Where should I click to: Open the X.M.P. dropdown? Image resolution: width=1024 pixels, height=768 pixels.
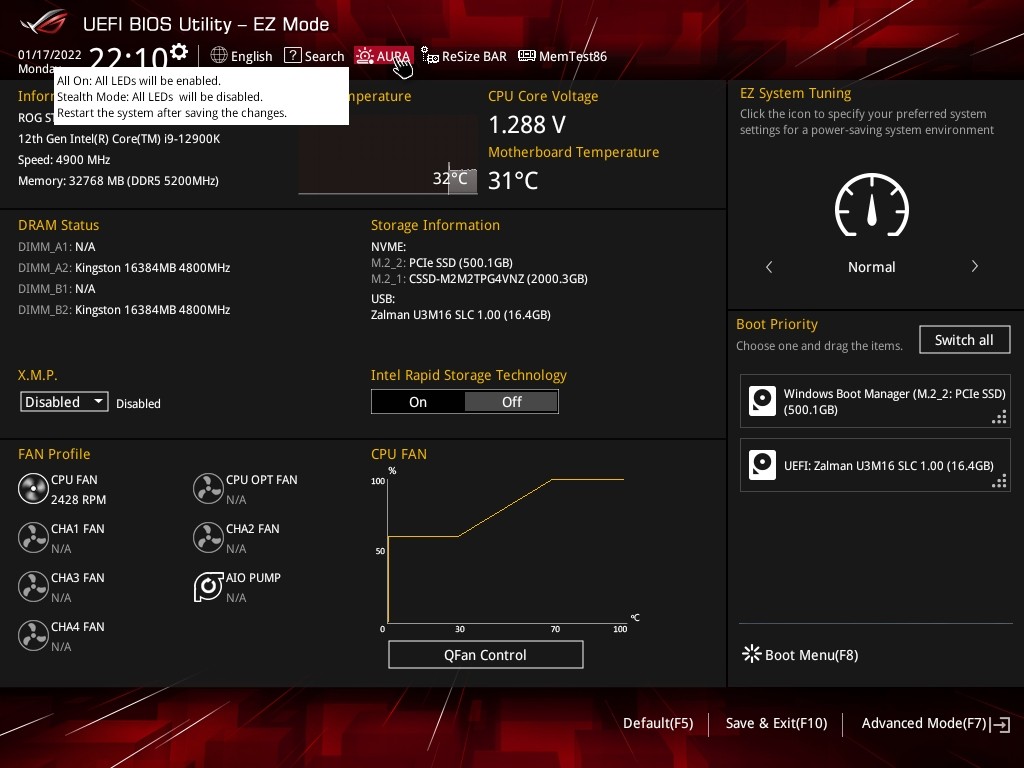tap(64, 402)
